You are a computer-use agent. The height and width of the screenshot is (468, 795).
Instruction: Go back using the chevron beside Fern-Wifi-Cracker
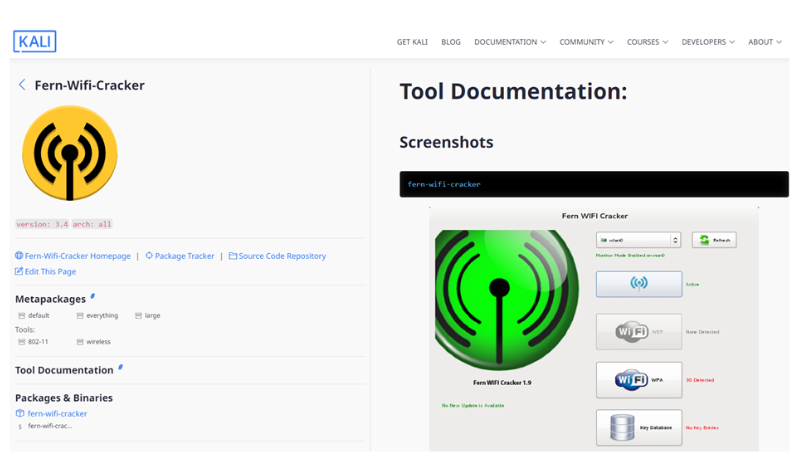(22, 85)
